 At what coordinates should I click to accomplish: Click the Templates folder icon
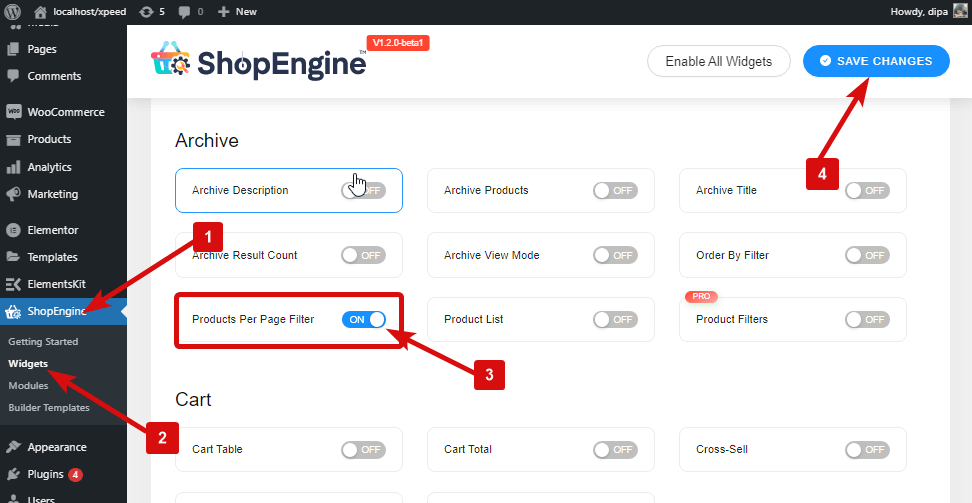tap(13, 257)
